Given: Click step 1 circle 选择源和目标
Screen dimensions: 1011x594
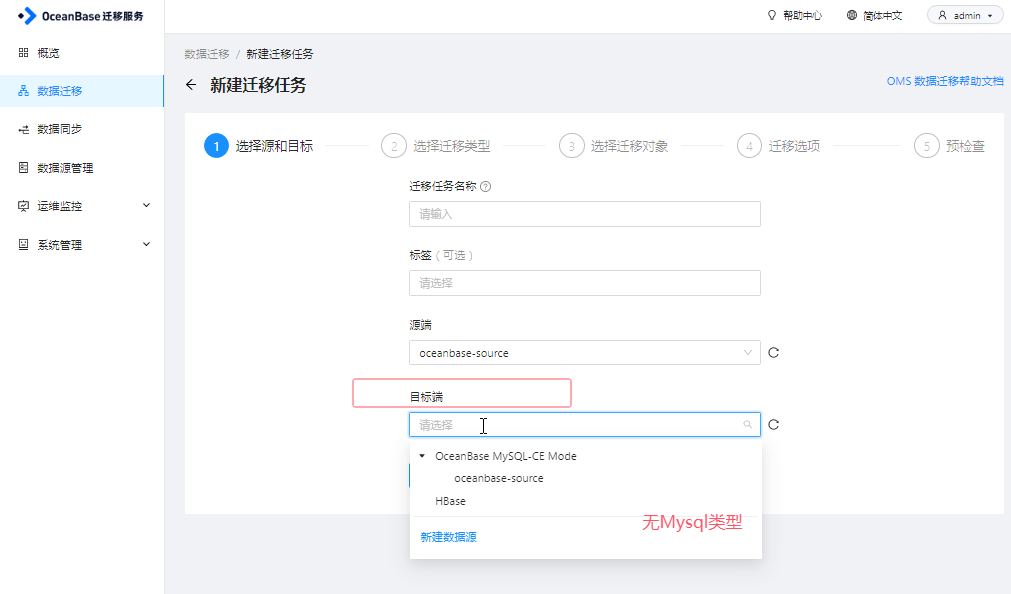Looking at the screenshot, I should (217, 146).
